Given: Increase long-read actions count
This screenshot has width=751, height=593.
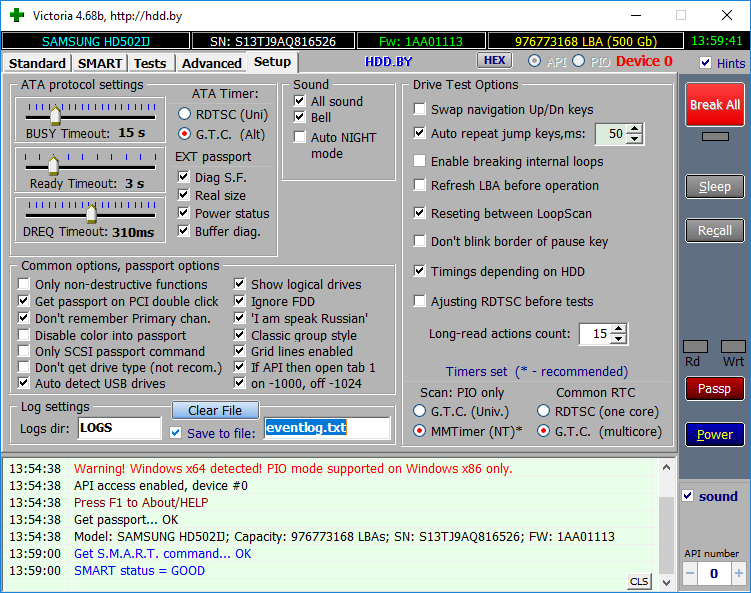Looking at the screenshot, I should (x=619, y=329).
